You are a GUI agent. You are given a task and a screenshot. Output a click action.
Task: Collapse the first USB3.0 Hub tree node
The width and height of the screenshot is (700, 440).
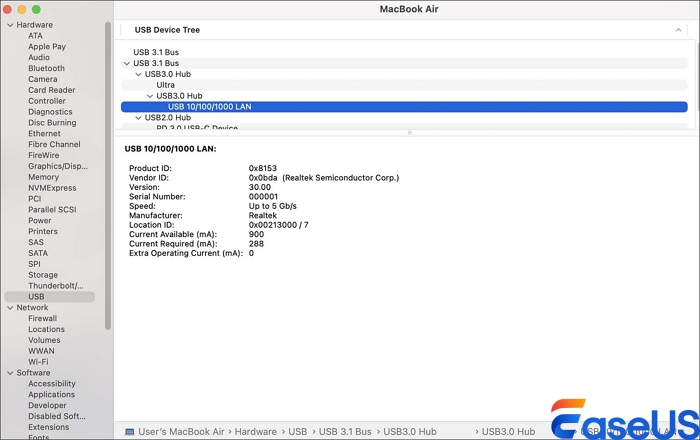(138, 75)
